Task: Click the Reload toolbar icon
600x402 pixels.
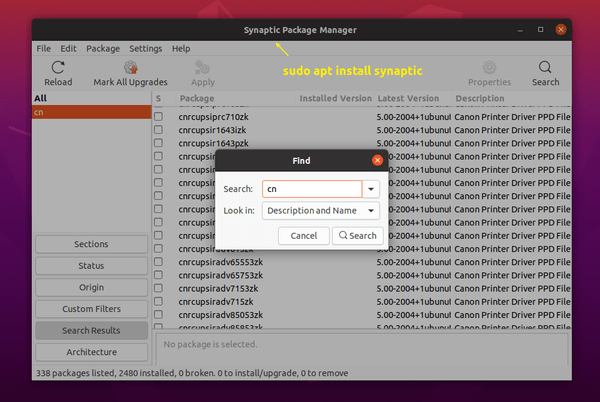Action: click(58, 68)
